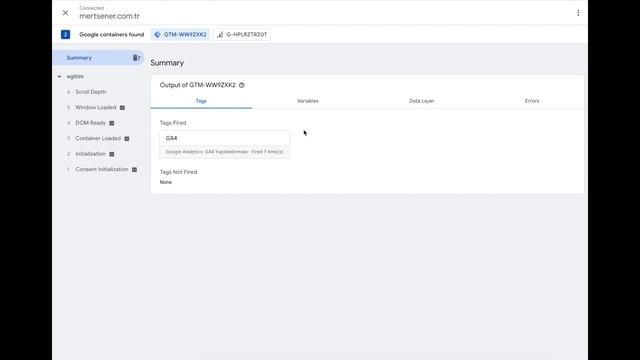Switch to the Variables tab
This screenshot has width=640, height=360.
click(308, 101)
